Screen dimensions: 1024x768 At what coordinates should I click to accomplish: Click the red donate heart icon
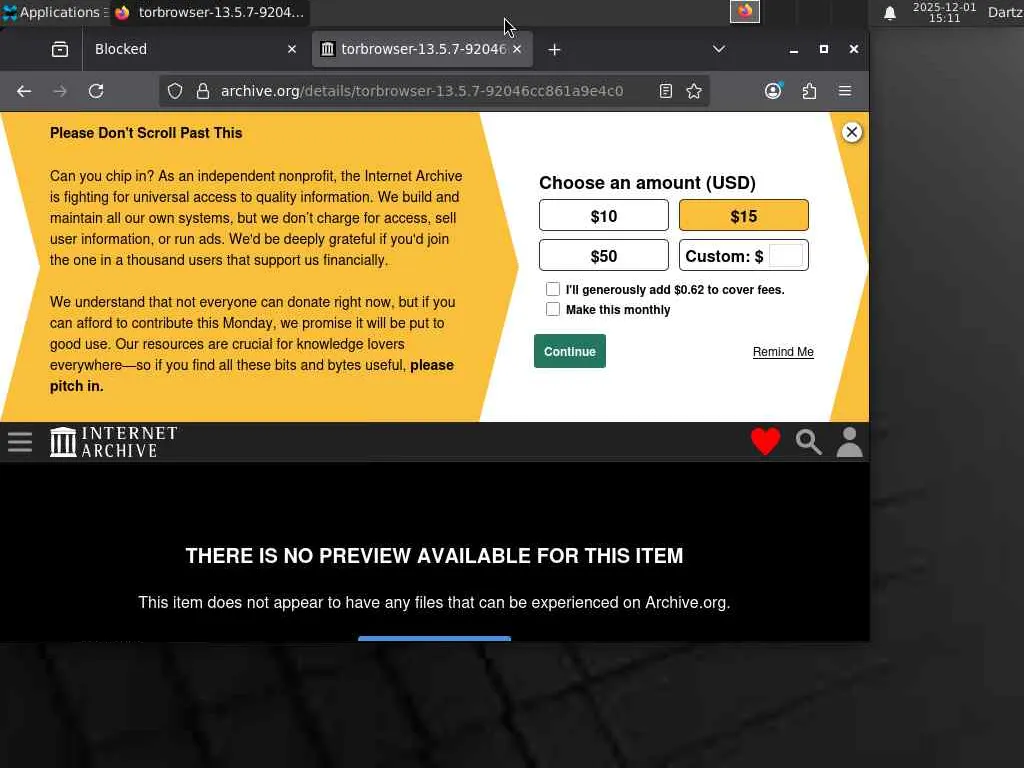click(x=765, y=441)
